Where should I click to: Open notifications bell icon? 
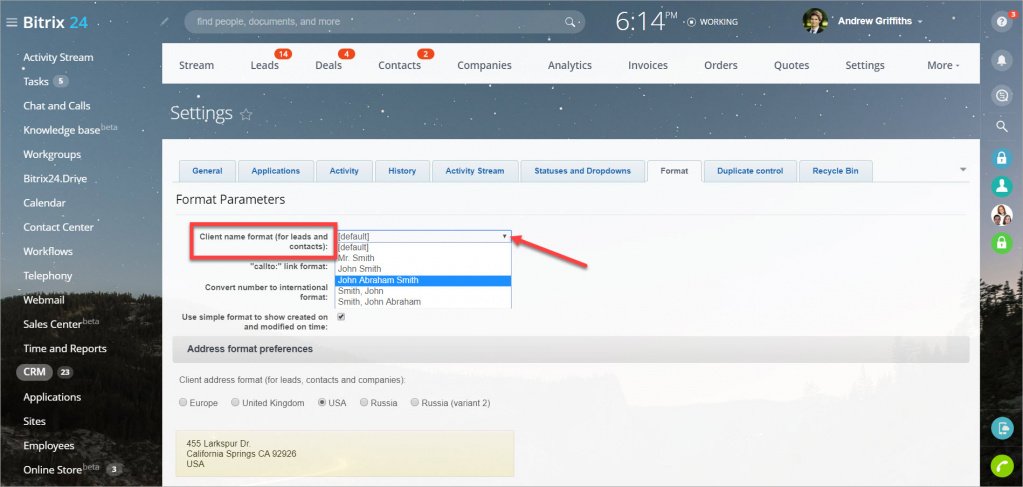click(x=1001, y=59)
